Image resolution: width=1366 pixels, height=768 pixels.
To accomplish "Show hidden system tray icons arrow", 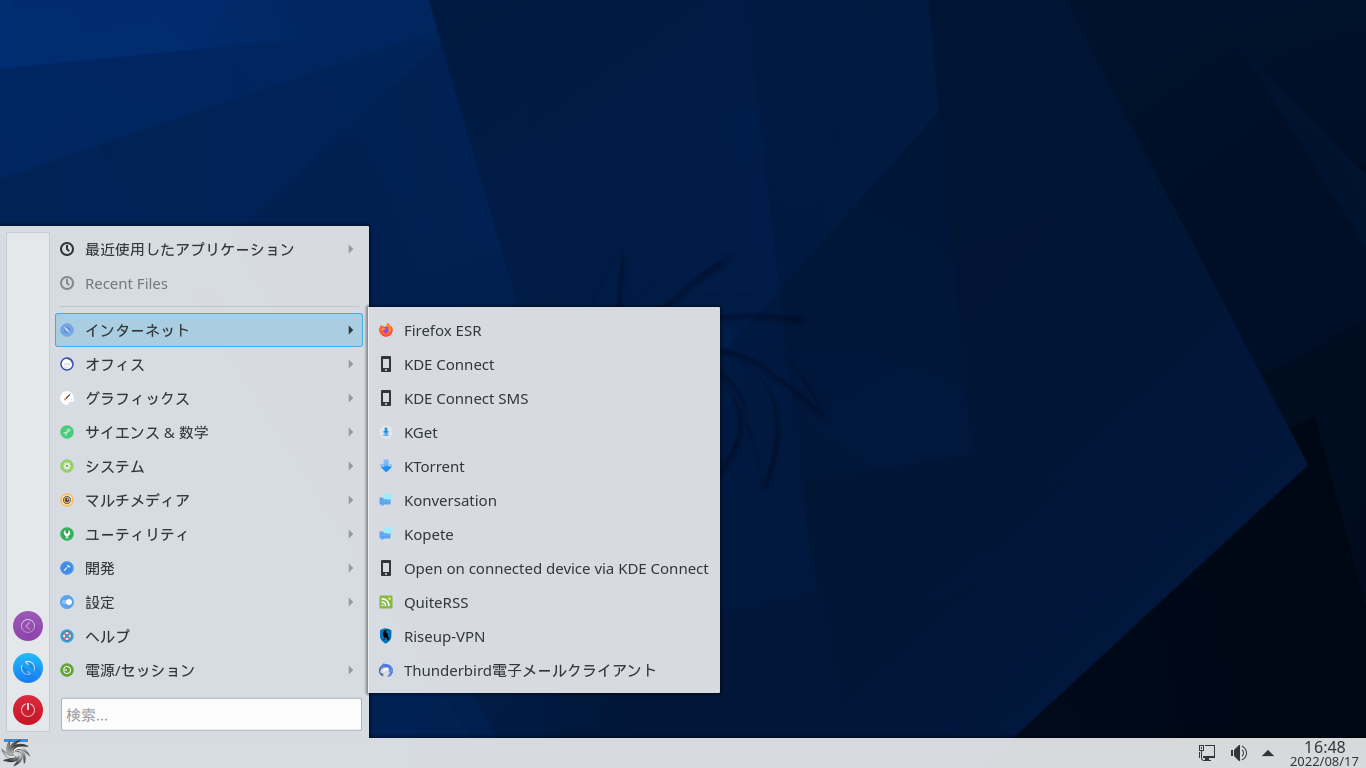I will pos(1268,753).
